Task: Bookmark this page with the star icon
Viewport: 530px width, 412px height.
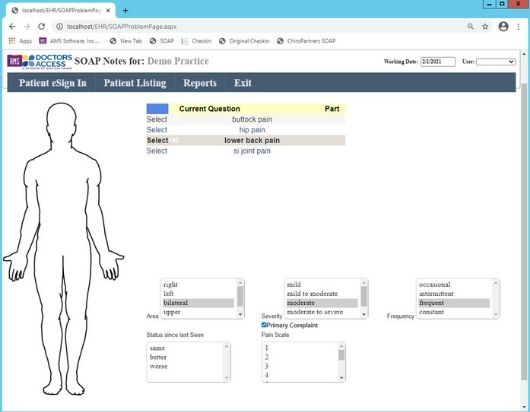Action: [x=485, y=26]
